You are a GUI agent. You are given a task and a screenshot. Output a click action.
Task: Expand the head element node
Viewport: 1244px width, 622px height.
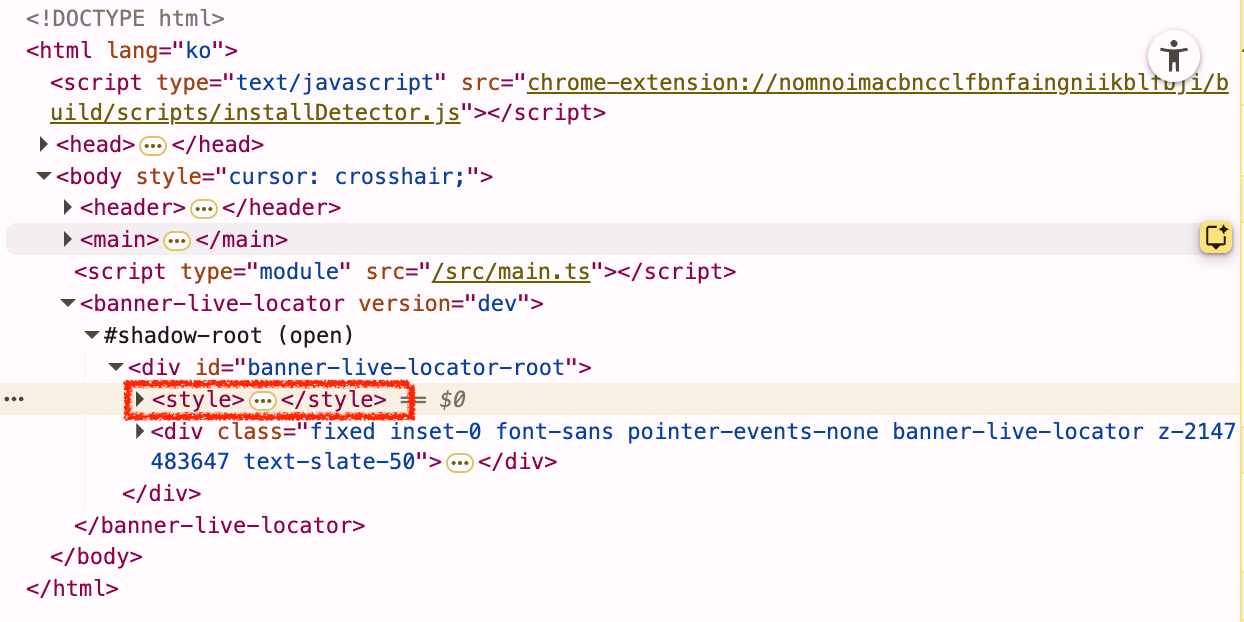click(x=44, y=145)
